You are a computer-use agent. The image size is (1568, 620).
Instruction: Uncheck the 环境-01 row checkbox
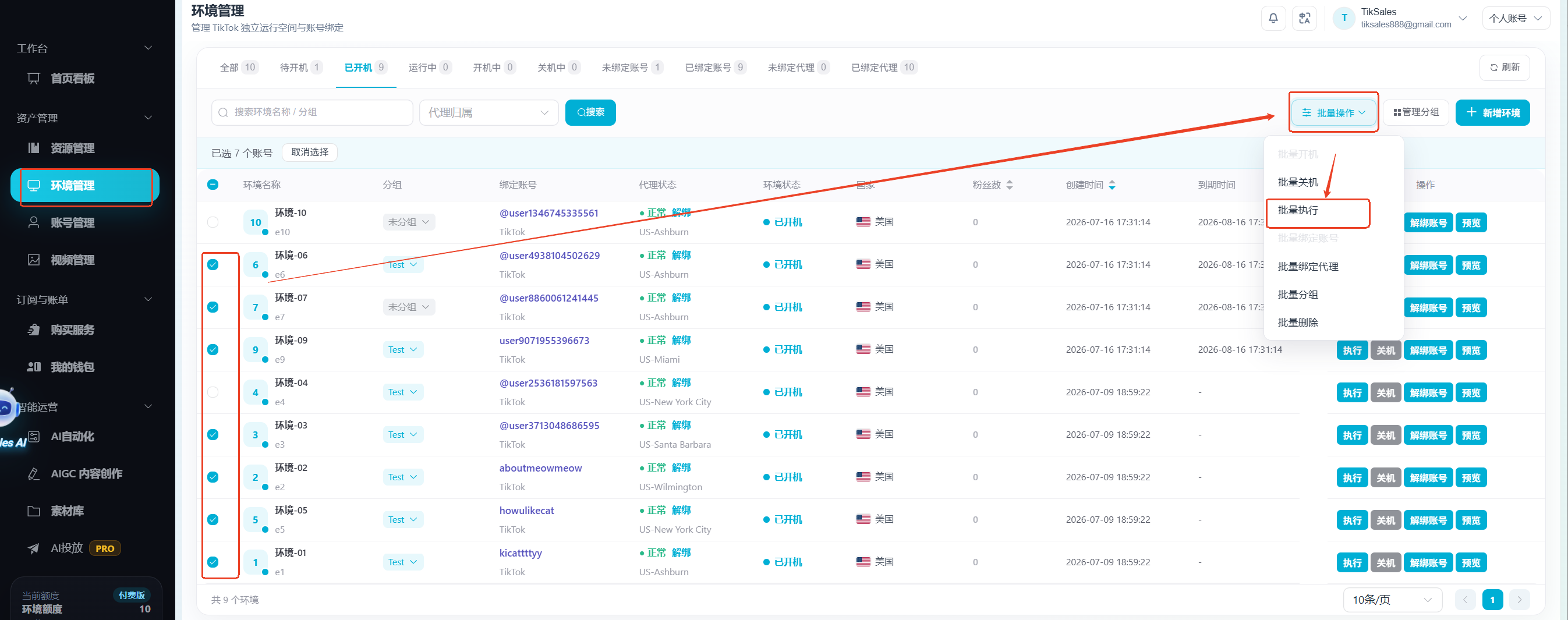click(x=213, y=562)
